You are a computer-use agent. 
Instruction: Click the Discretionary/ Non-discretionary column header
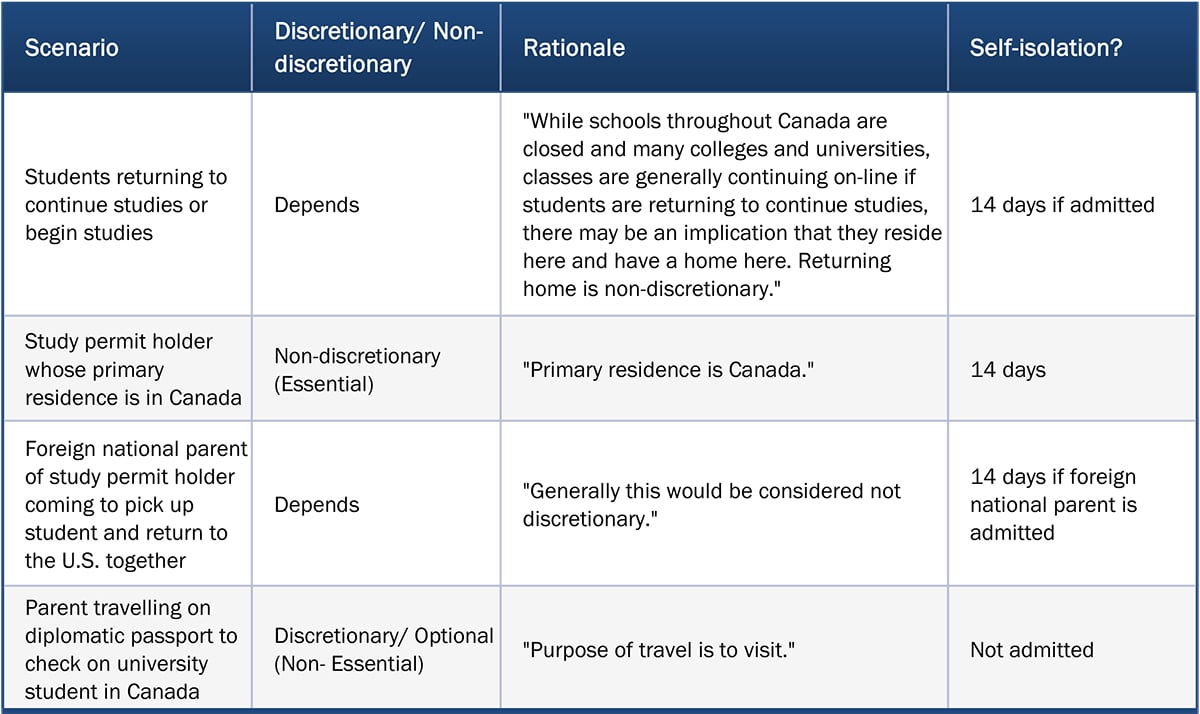point(379,48)
